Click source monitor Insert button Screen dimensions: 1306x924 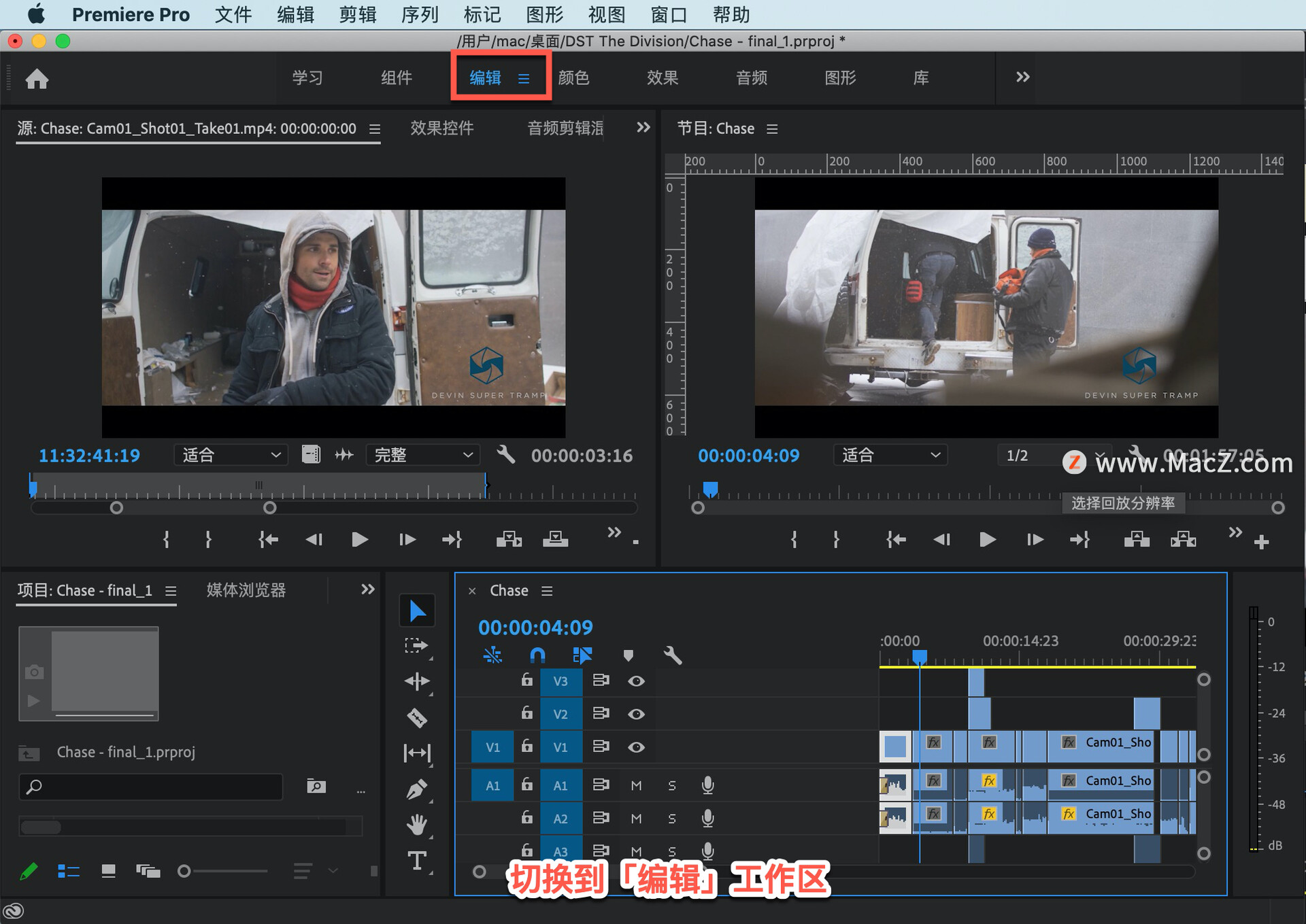coord(509,540)
